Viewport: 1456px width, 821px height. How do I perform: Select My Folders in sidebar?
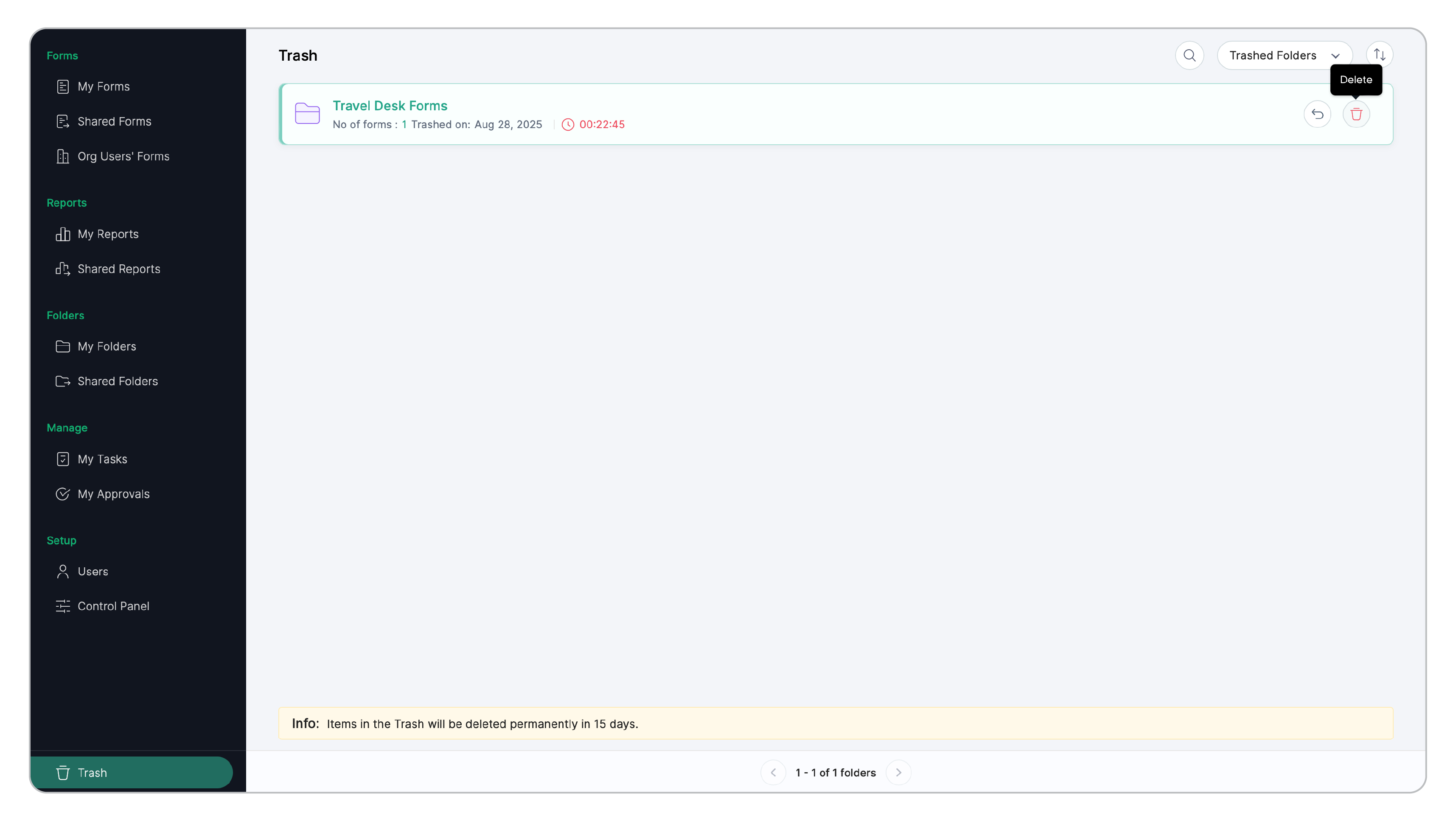[x=107, y=346]
